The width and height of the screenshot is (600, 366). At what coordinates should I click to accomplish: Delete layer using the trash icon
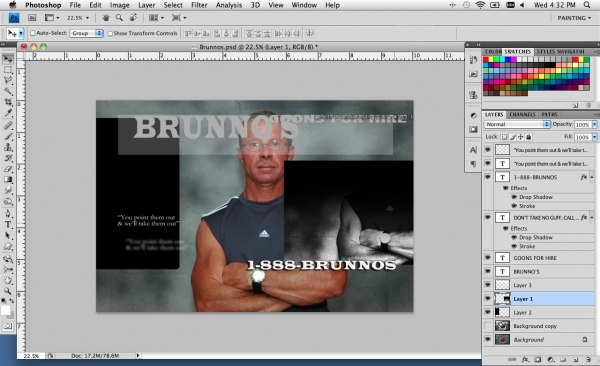588,359
